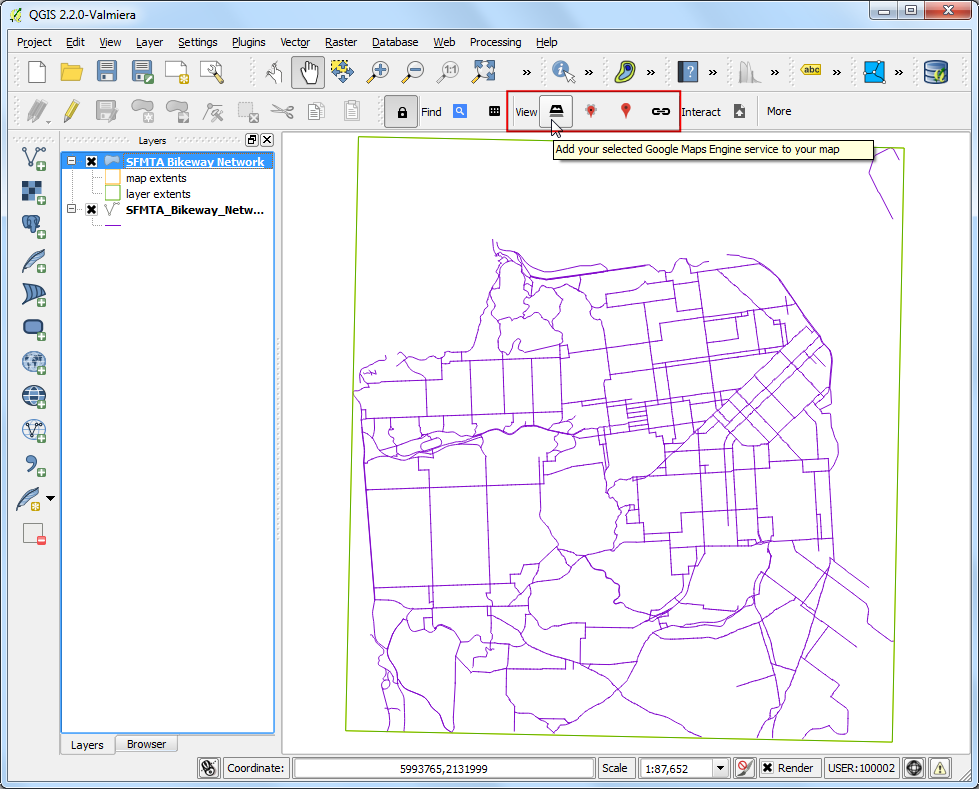Click the USER:100002 CRS status button
The width and height of the screenshot is (979, 789).
click(860, 768)
